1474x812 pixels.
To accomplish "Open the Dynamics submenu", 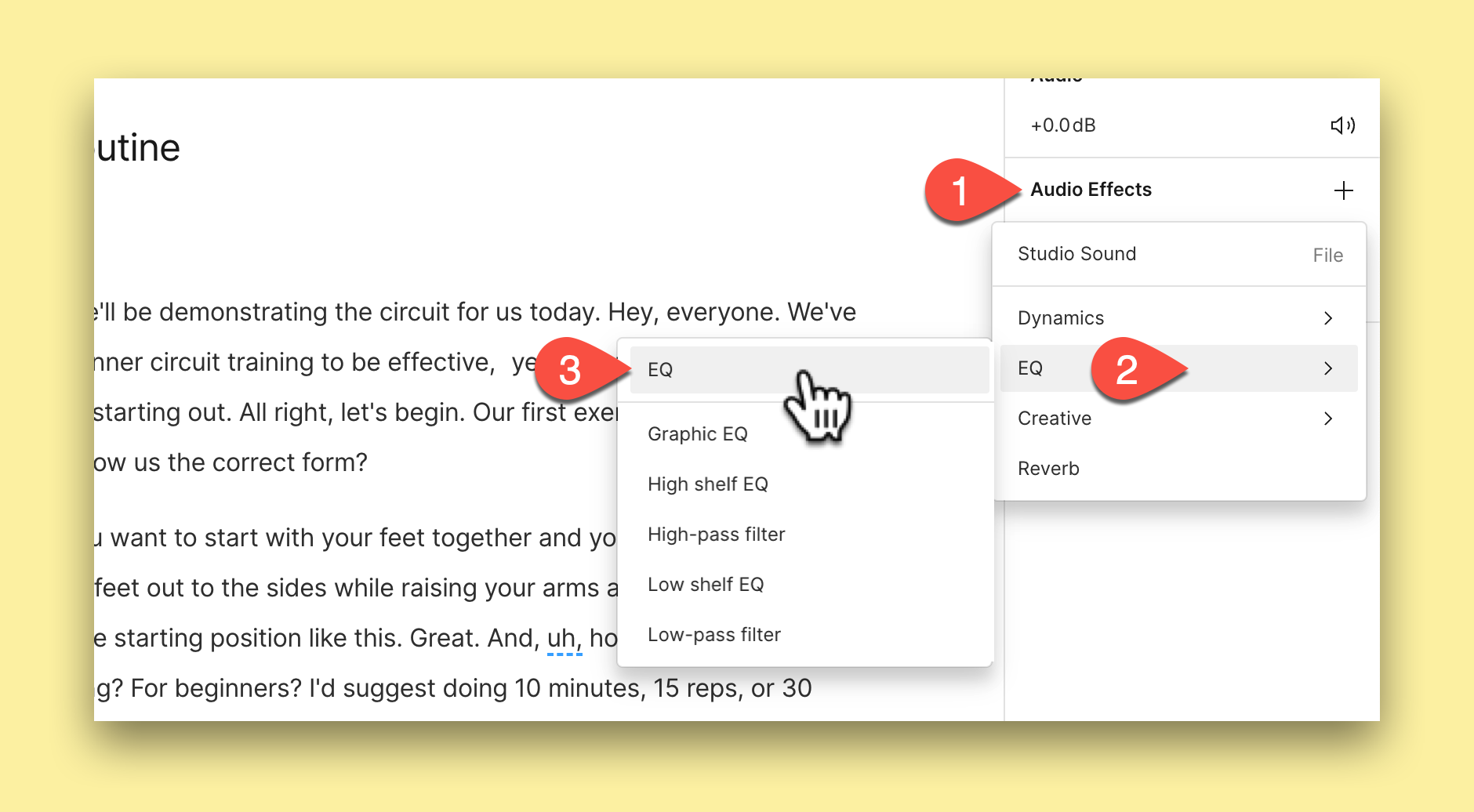I will coord(1179,318).
